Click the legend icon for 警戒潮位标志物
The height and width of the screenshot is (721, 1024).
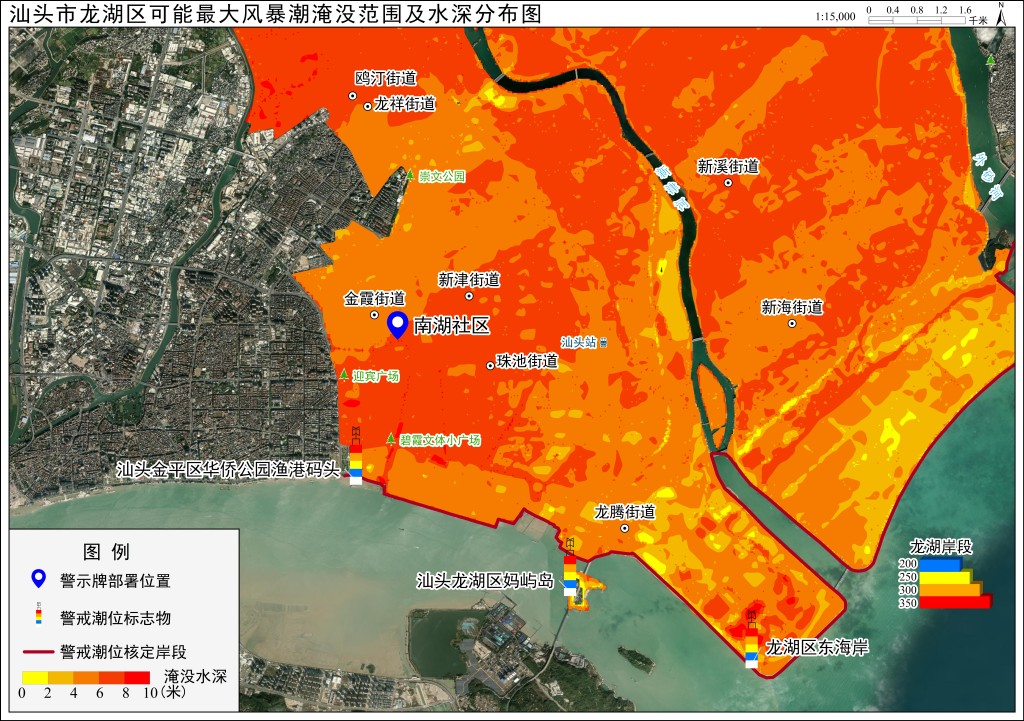coord(39,615)
